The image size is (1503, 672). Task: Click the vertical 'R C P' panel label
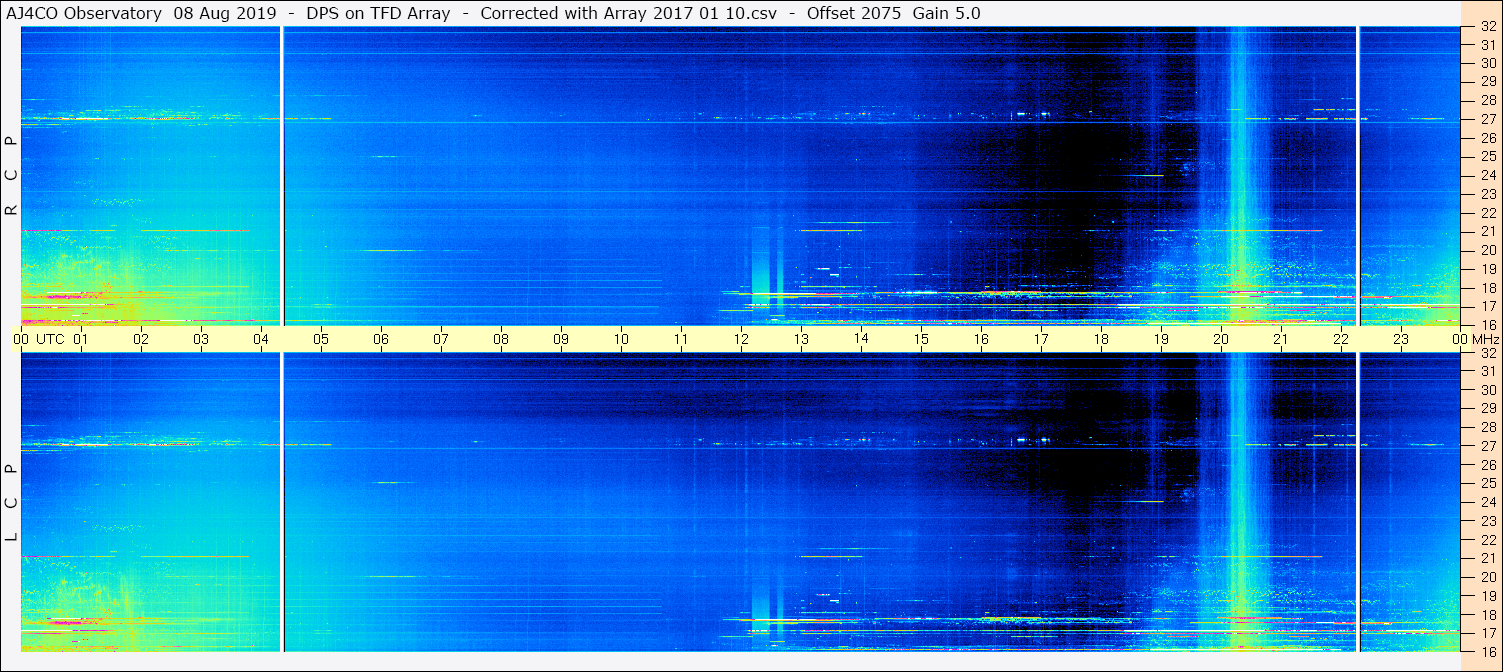coord(11,175)
